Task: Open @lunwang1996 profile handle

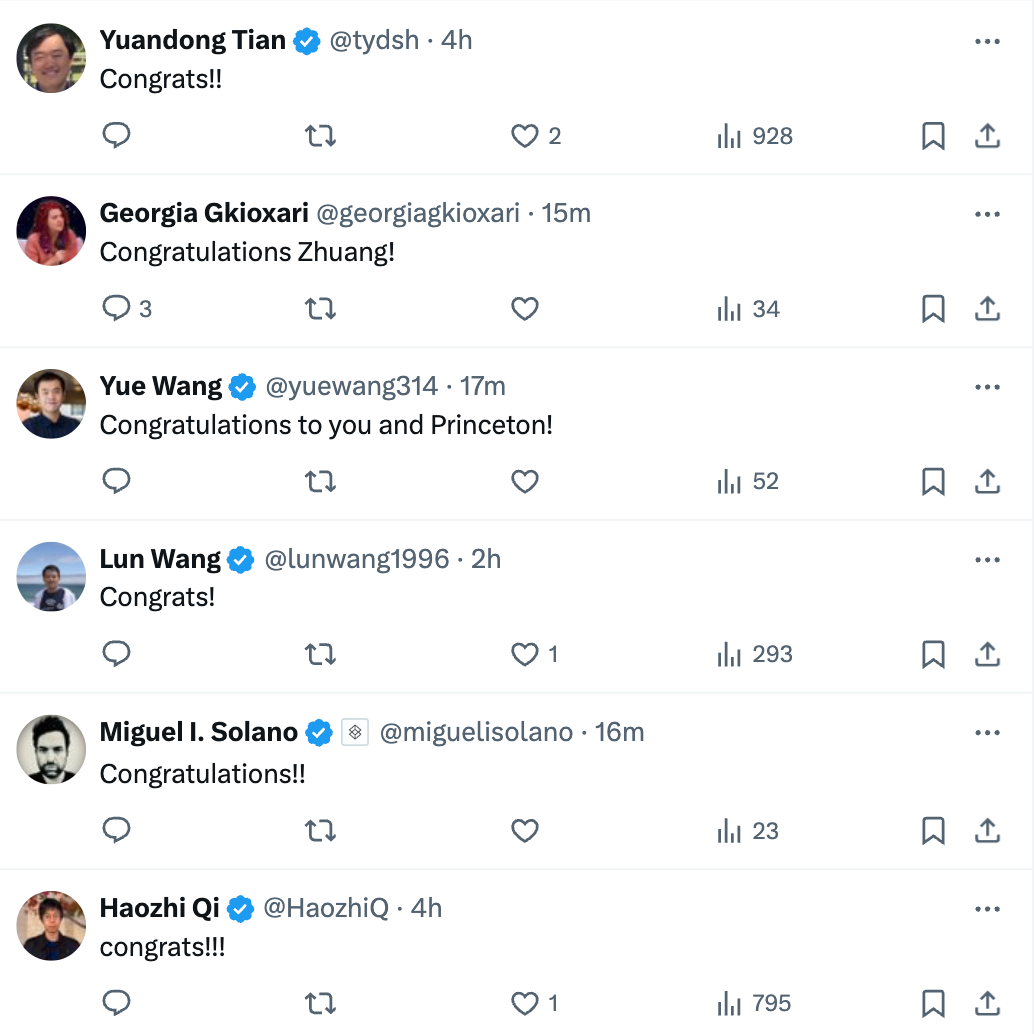Action: coord(356,559)
